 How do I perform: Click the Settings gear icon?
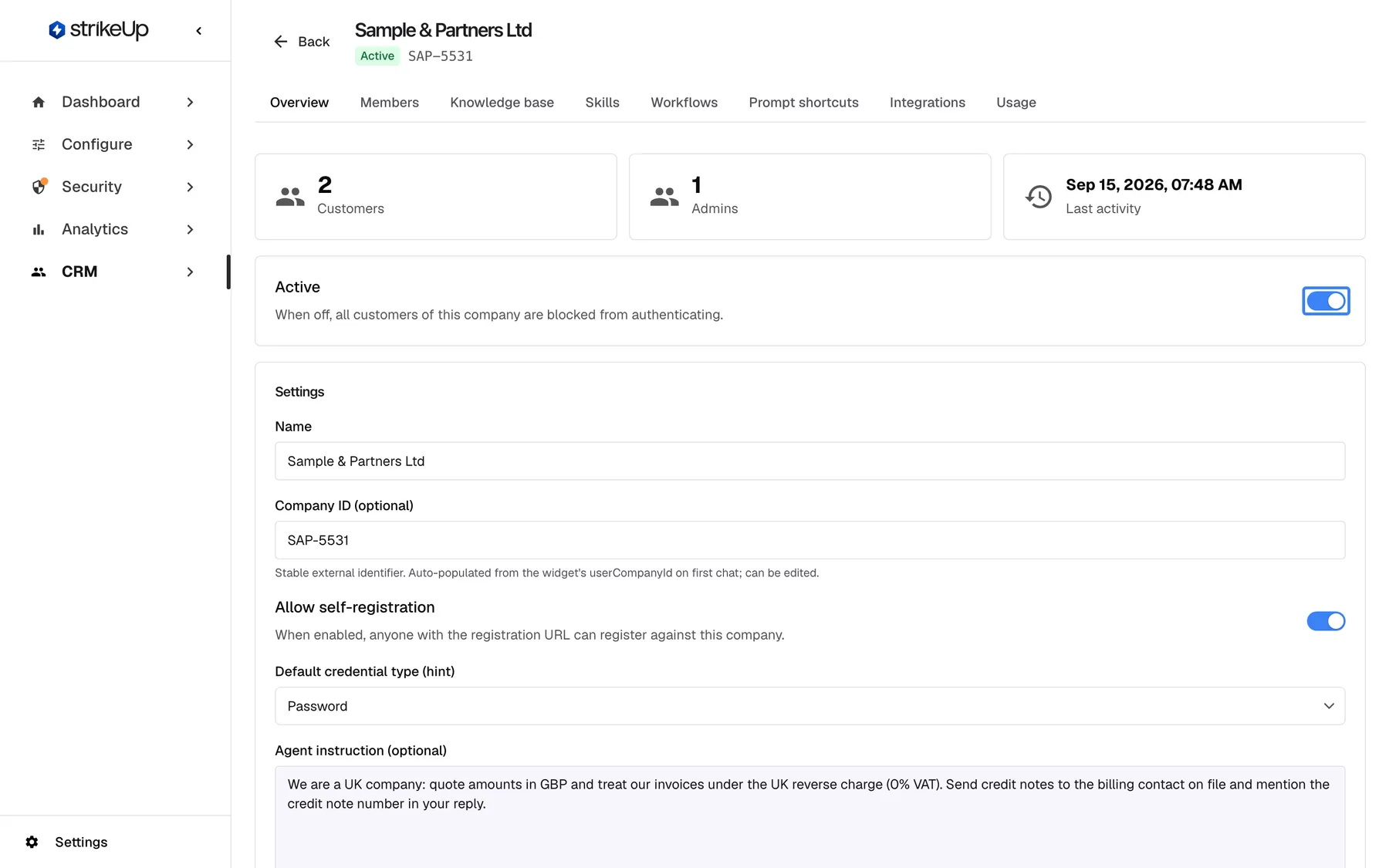32,842
